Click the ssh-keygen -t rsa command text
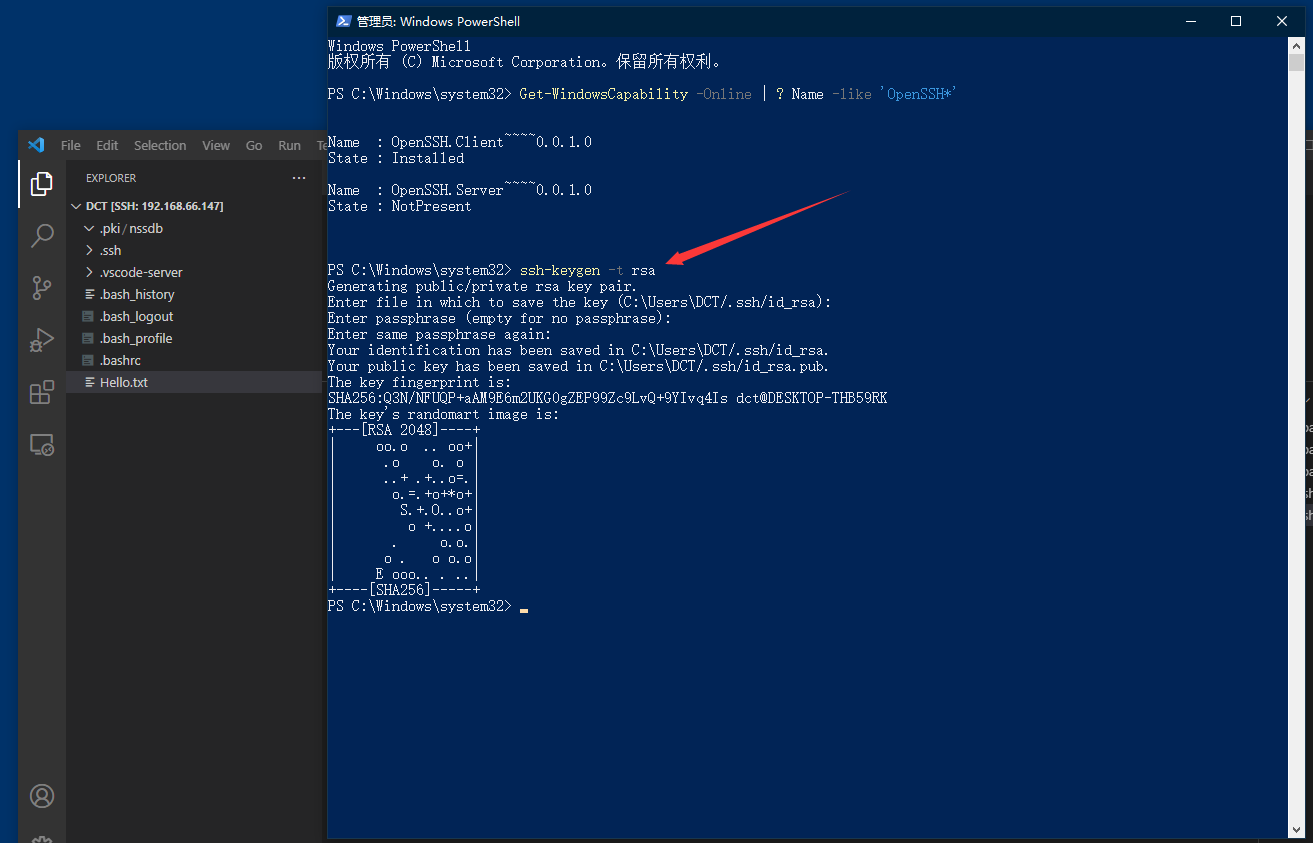The height and width of the screenshot is (843, 1313). pos(588,270)
